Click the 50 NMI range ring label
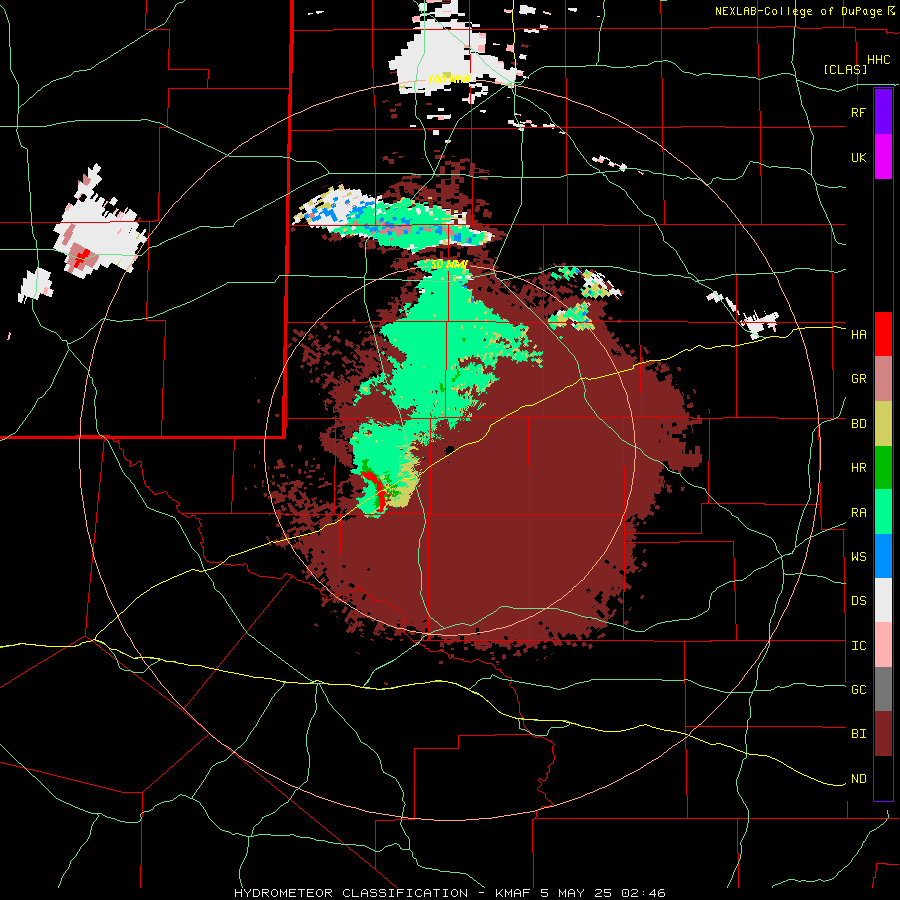The image size is (900, 900). point(449,265)
